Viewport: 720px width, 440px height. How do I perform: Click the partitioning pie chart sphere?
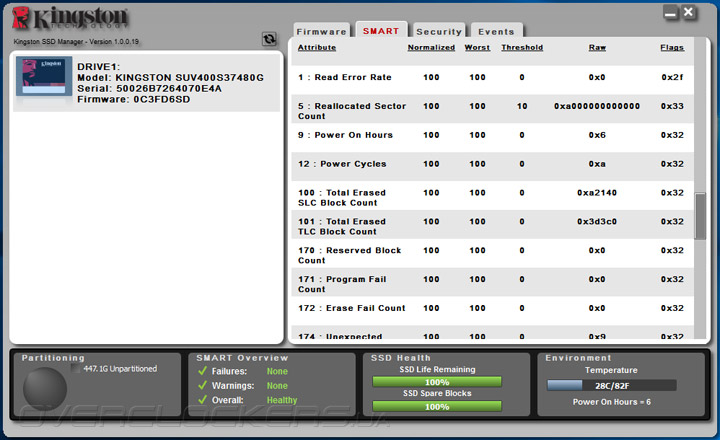[45, 389]
